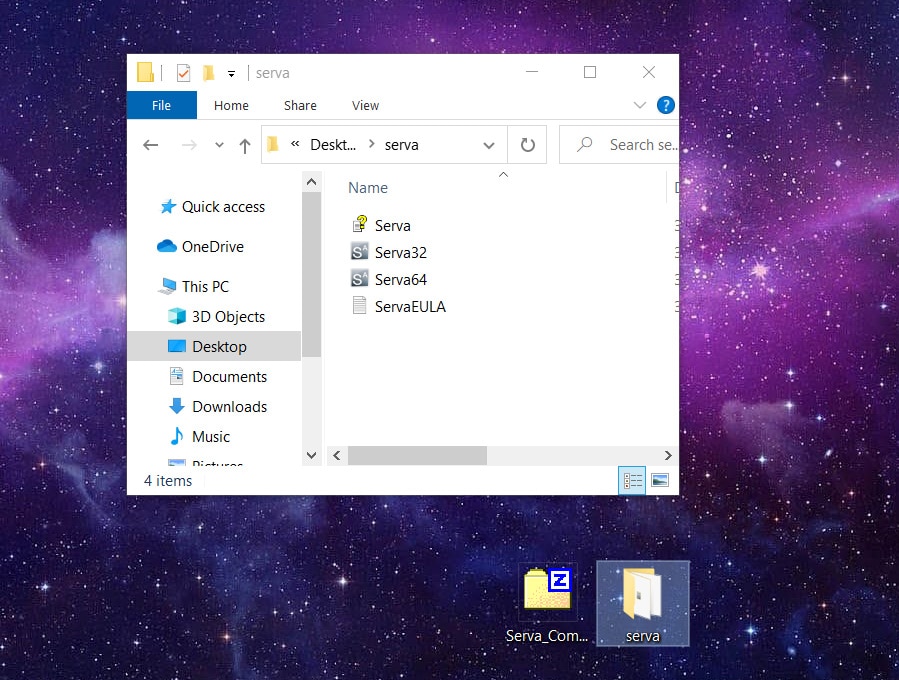Open Music in navigation pane
Viewport: 899px width, 680px height.
click(x=200, y=436)
